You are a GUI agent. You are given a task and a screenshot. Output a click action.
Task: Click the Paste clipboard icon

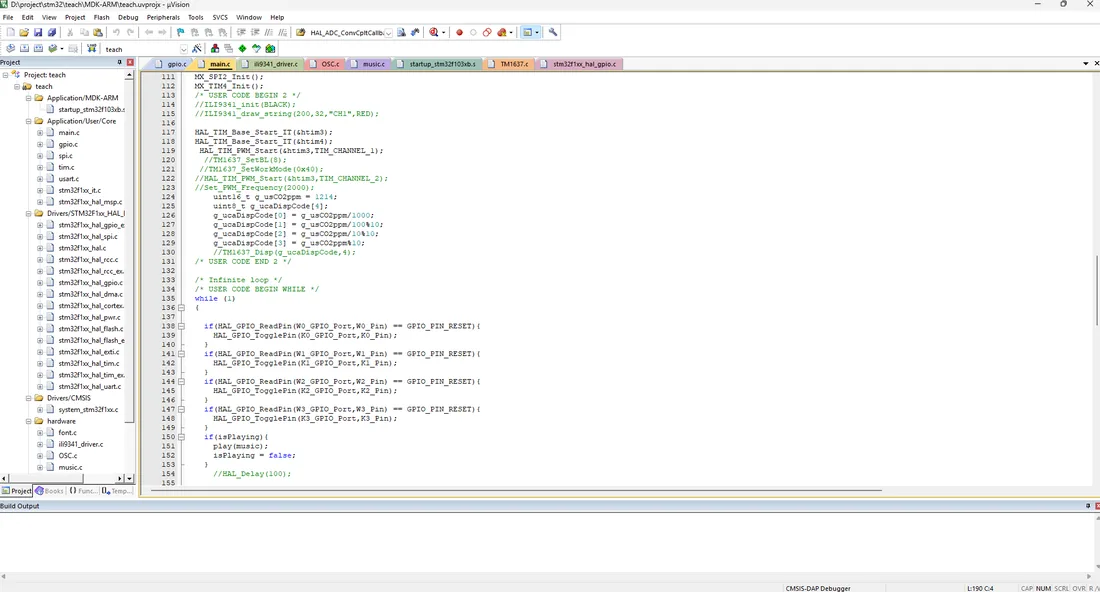(x=98, y=32)
